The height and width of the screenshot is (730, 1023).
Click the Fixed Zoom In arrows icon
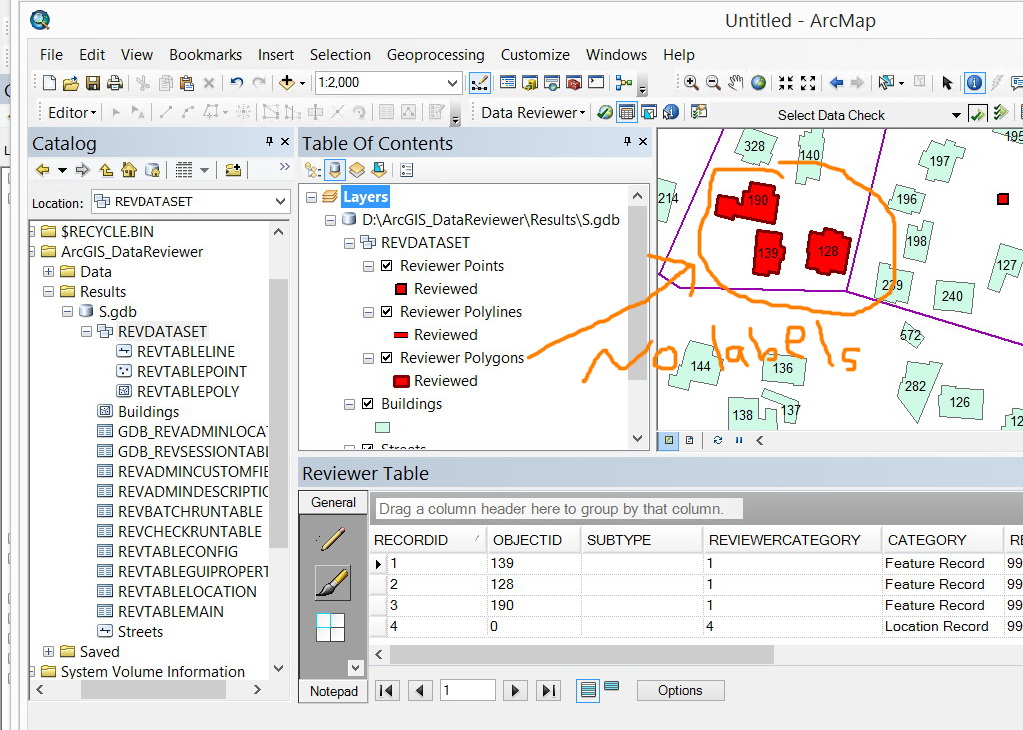[786, 83]
